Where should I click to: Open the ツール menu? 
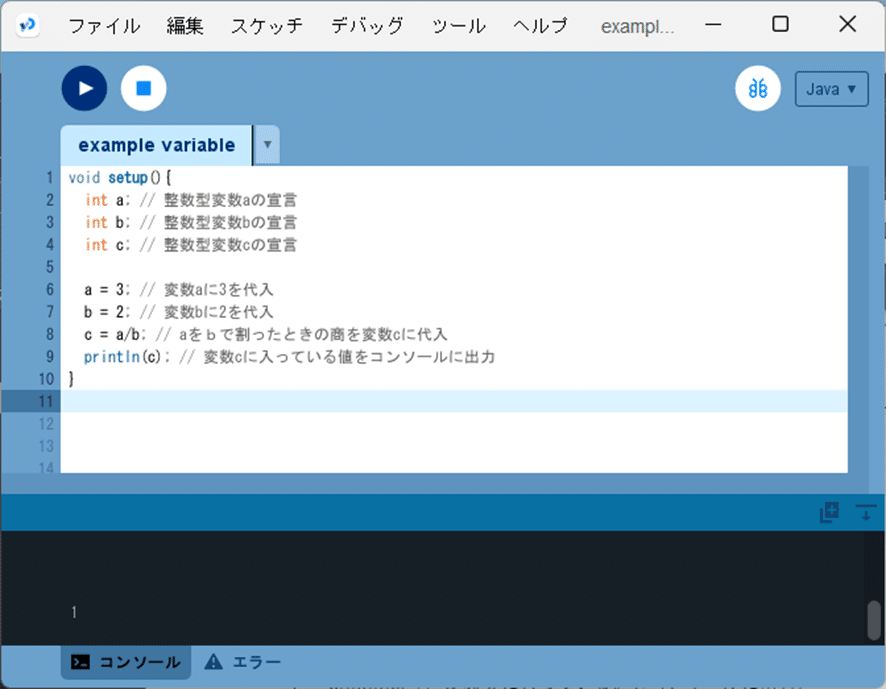tap(458, 25)
